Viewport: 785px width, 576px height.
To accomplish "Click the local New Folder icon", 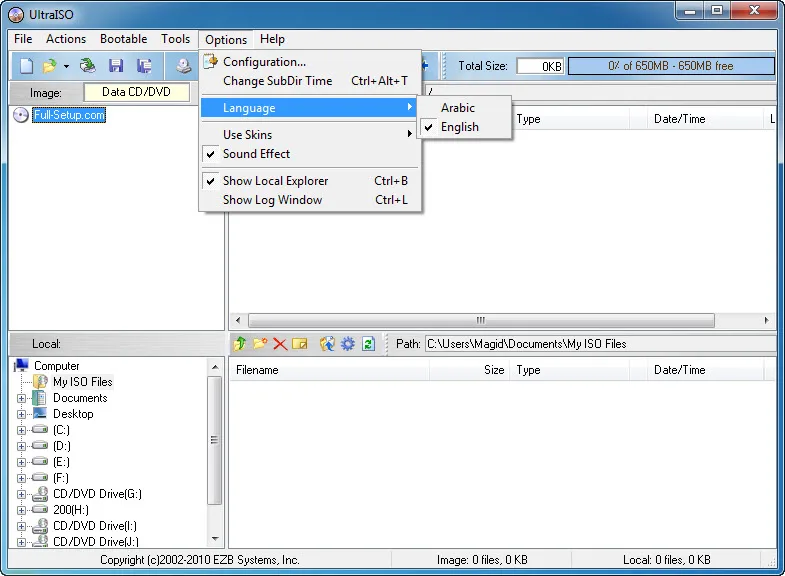I will click(x=260, y=344).
